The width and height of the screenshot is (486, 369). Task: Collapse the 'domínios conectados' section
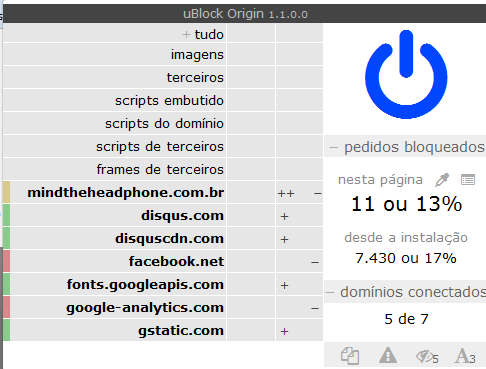pyautogui.click(x=405, y=292)
